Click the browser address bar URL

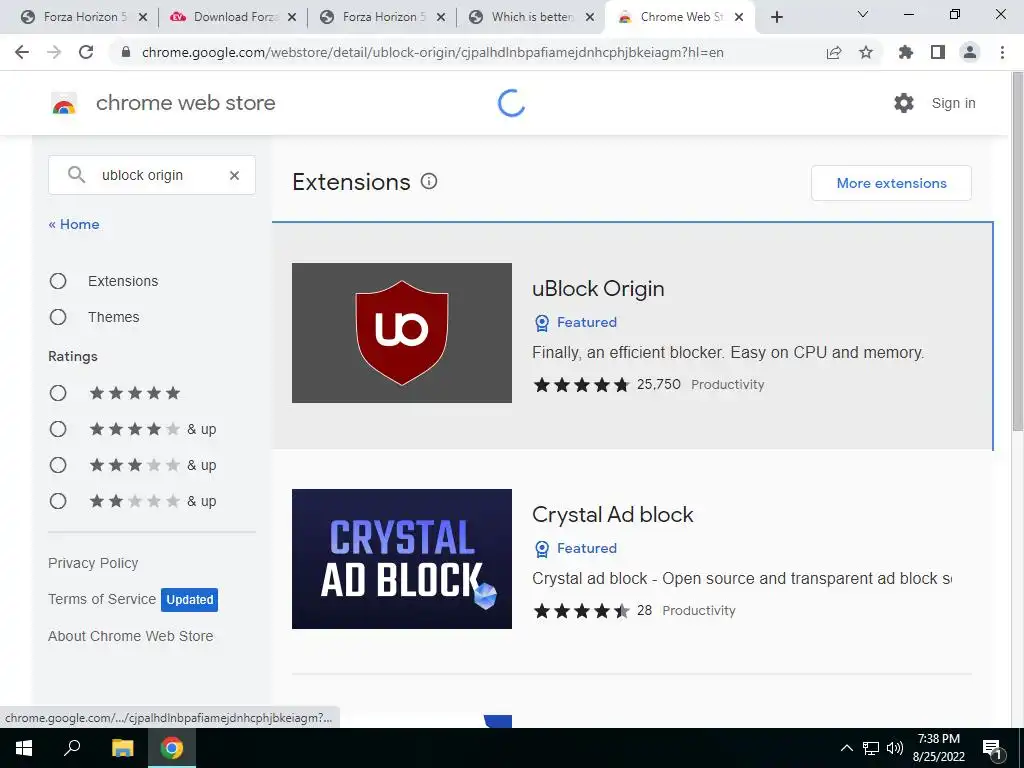432,52
